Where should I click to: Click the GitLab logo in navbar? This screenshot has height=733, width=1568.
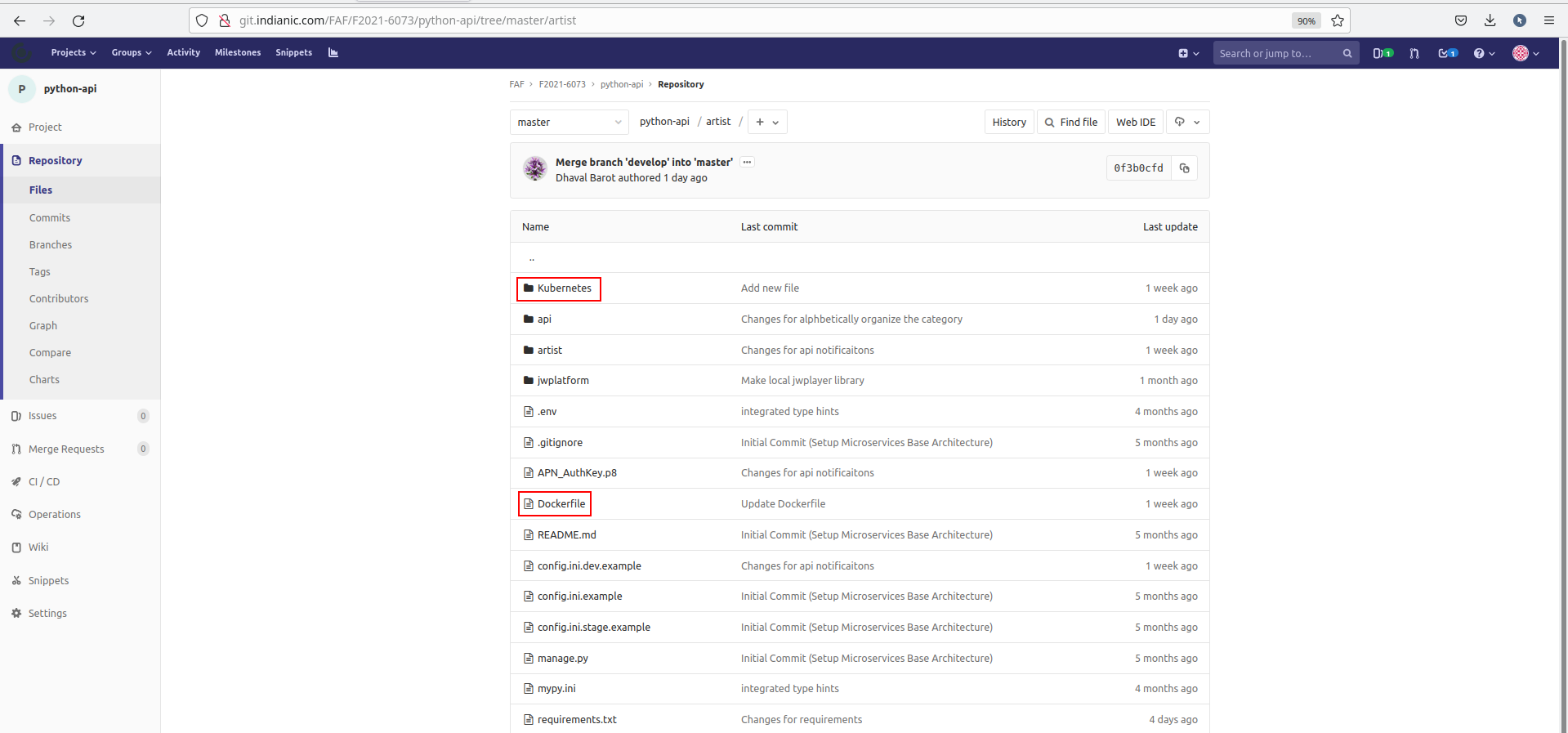[22, 53]
